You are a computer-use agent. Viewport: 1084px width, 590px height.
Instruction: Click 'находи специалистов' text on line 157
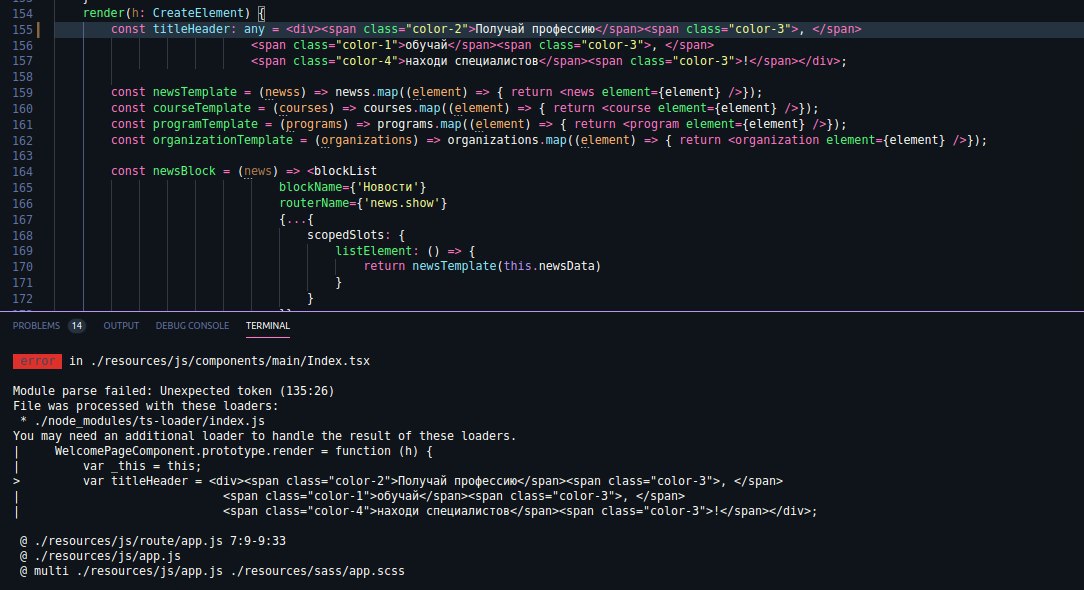[471, 61]
